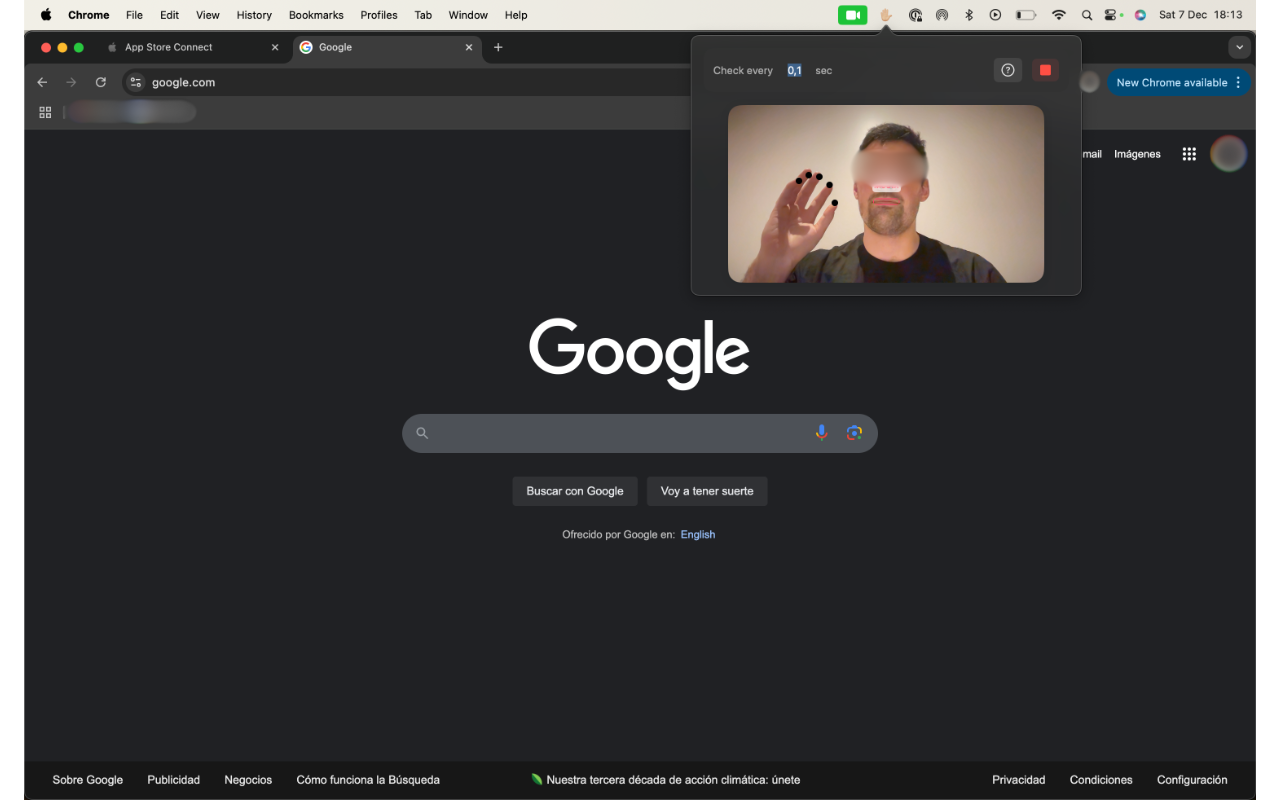Open Configuración footer menu

tap(1192, 780)
